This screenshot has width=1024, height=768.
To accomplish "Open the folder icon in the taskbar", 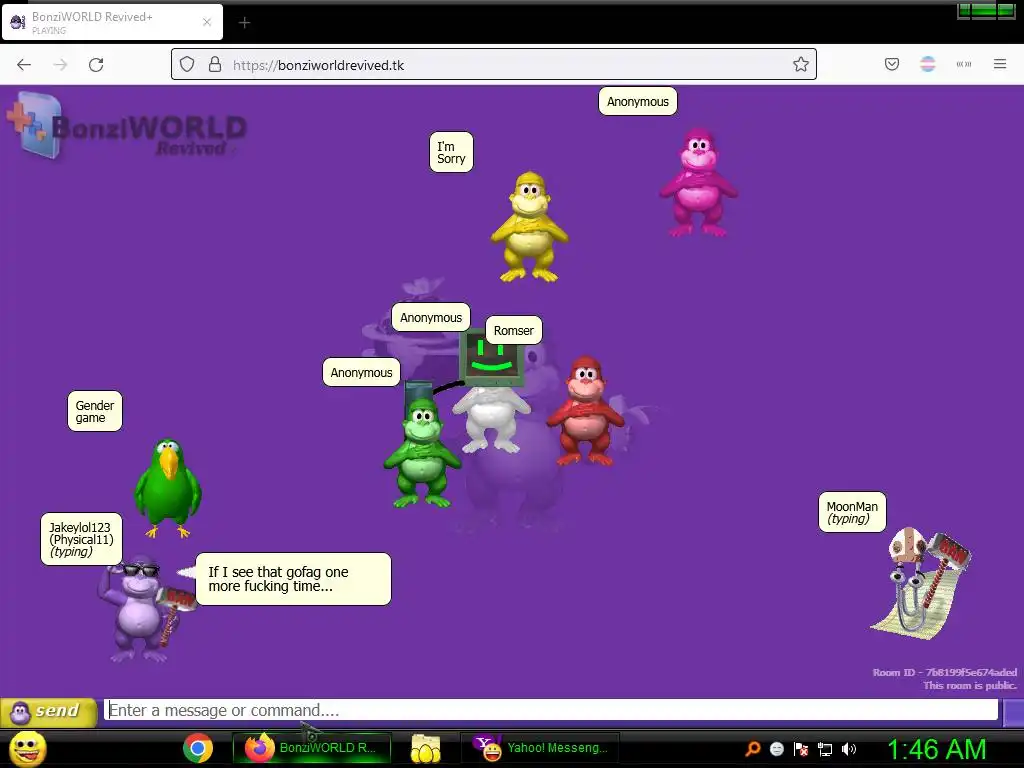I will coord(425,748).
